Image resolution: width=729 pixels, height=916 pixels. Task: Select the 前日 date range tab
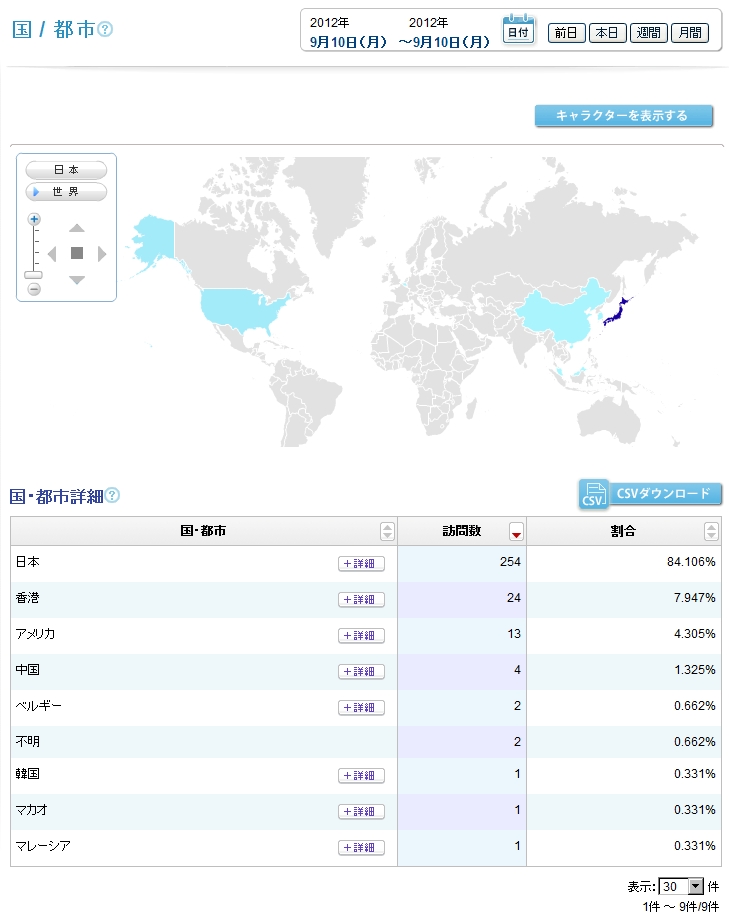[x=566, y=33]
